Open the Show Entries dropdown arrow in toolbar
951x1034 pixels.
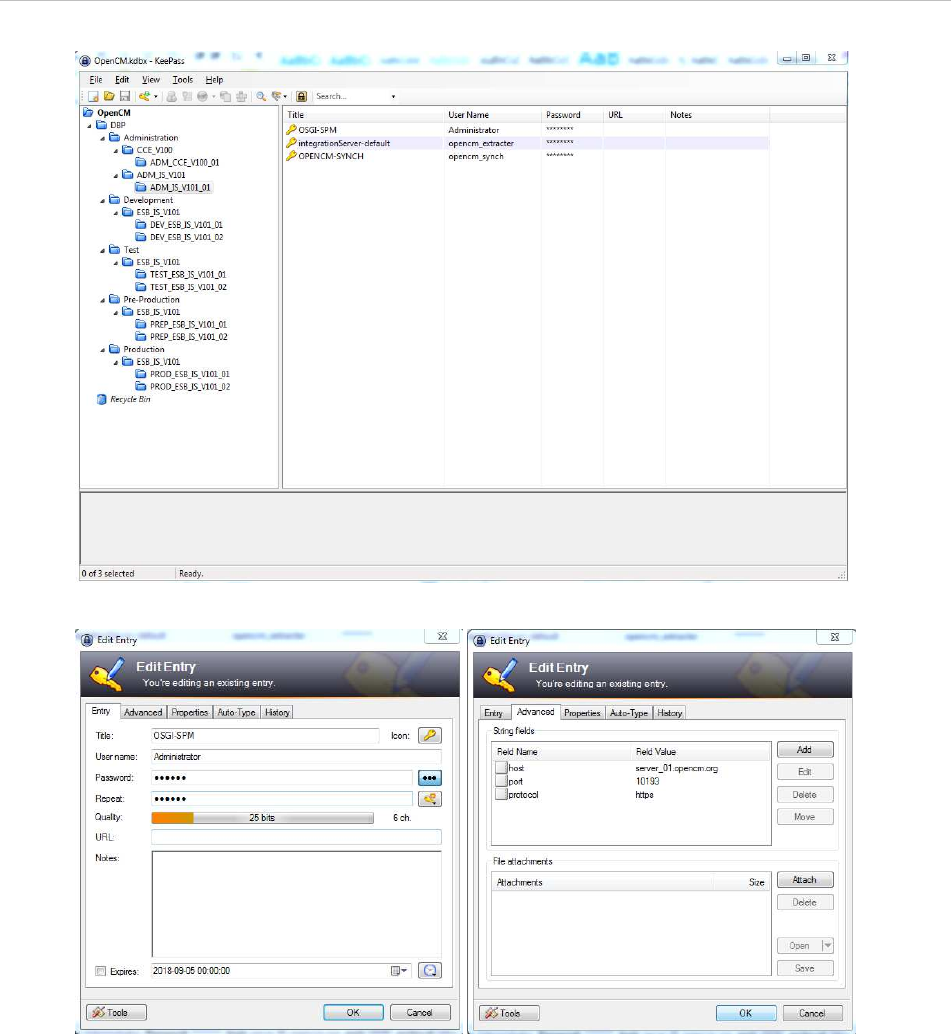click(285, 97)
